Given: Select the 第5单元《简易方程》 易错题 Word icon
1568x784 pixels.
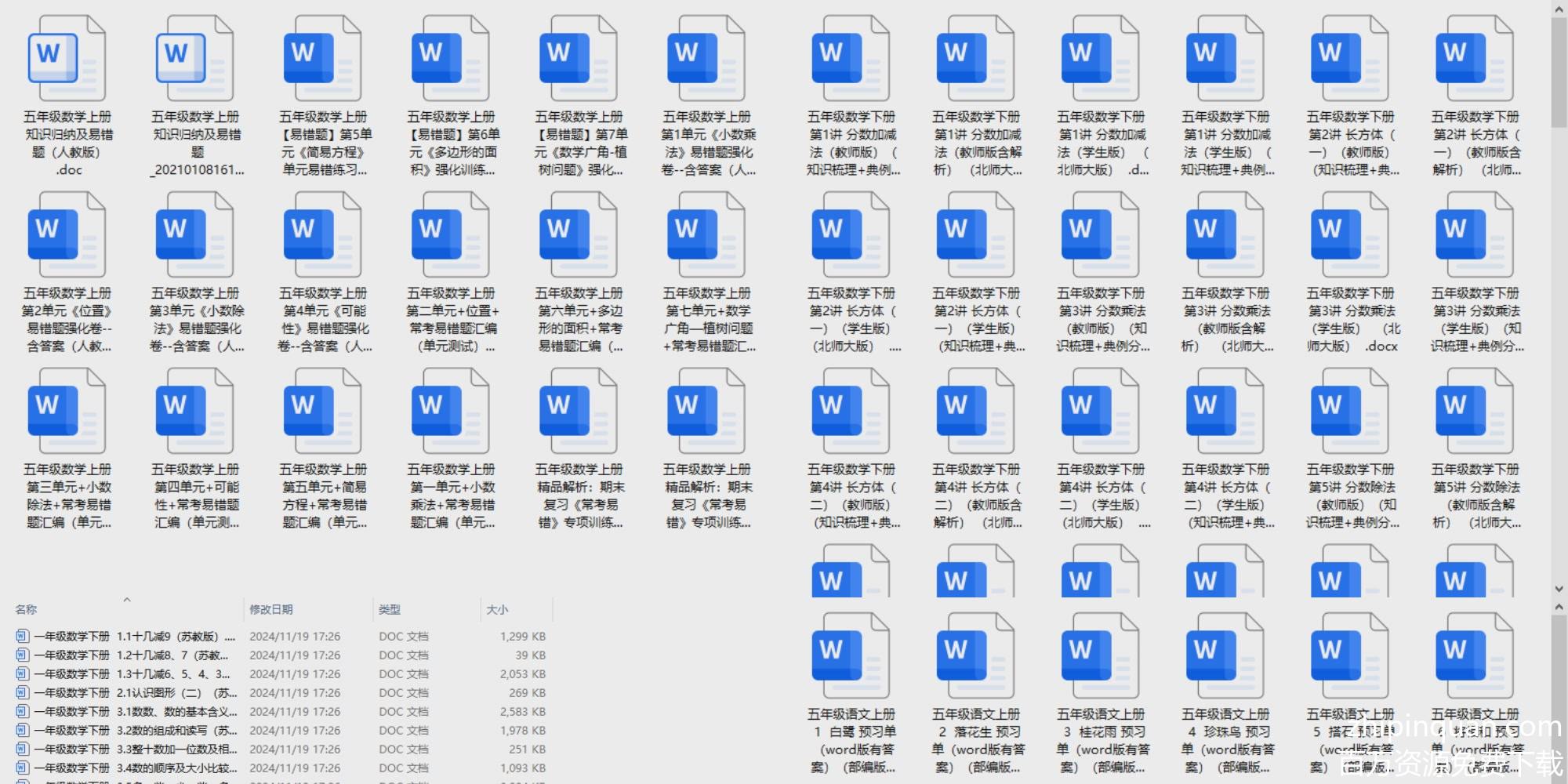Looking at the screenshot, I should click(x=322, y=59).
